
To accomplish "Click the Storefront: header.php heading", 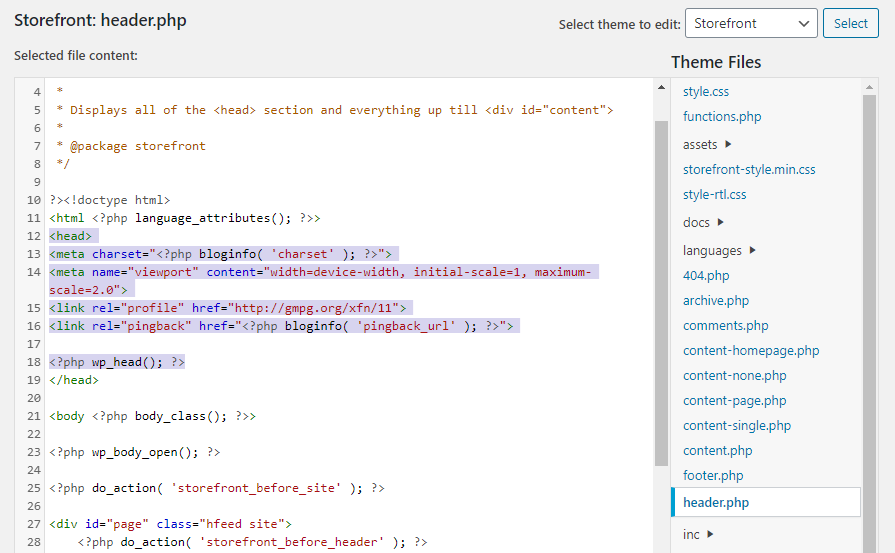I will (100, 21).
